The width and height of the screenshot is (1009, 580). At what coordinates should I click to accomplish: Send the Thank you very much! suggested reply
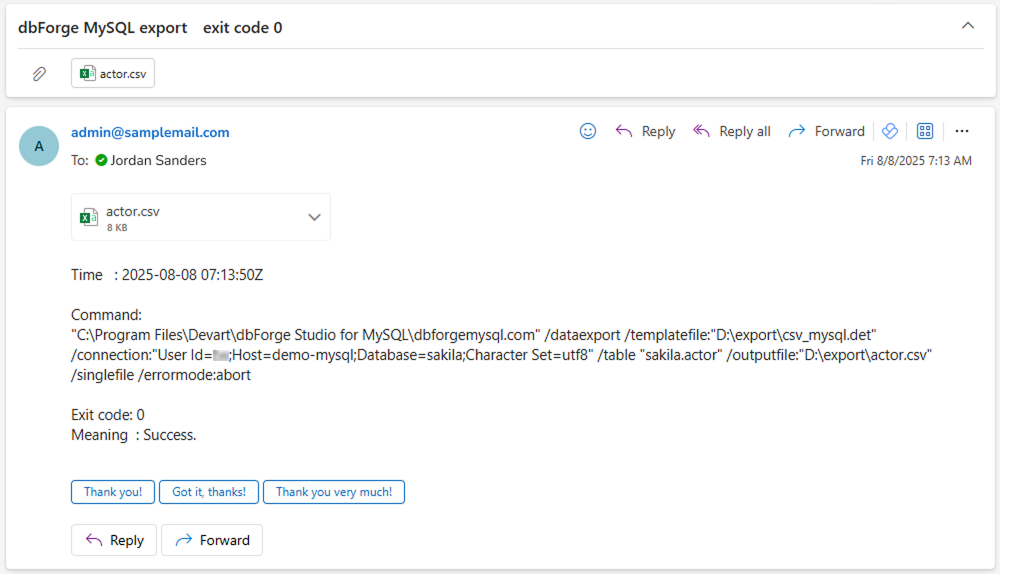pos(333,491)
